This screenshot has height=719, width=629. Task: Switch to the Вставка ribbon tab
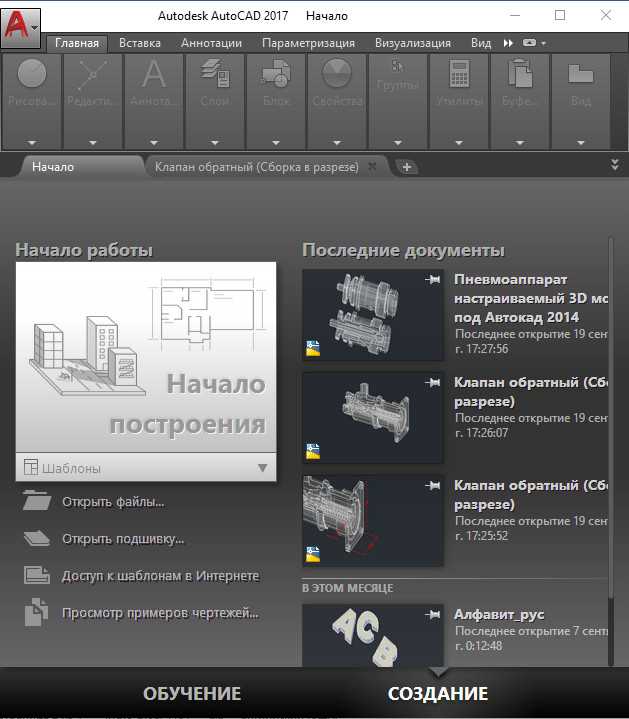click(140, 43)
